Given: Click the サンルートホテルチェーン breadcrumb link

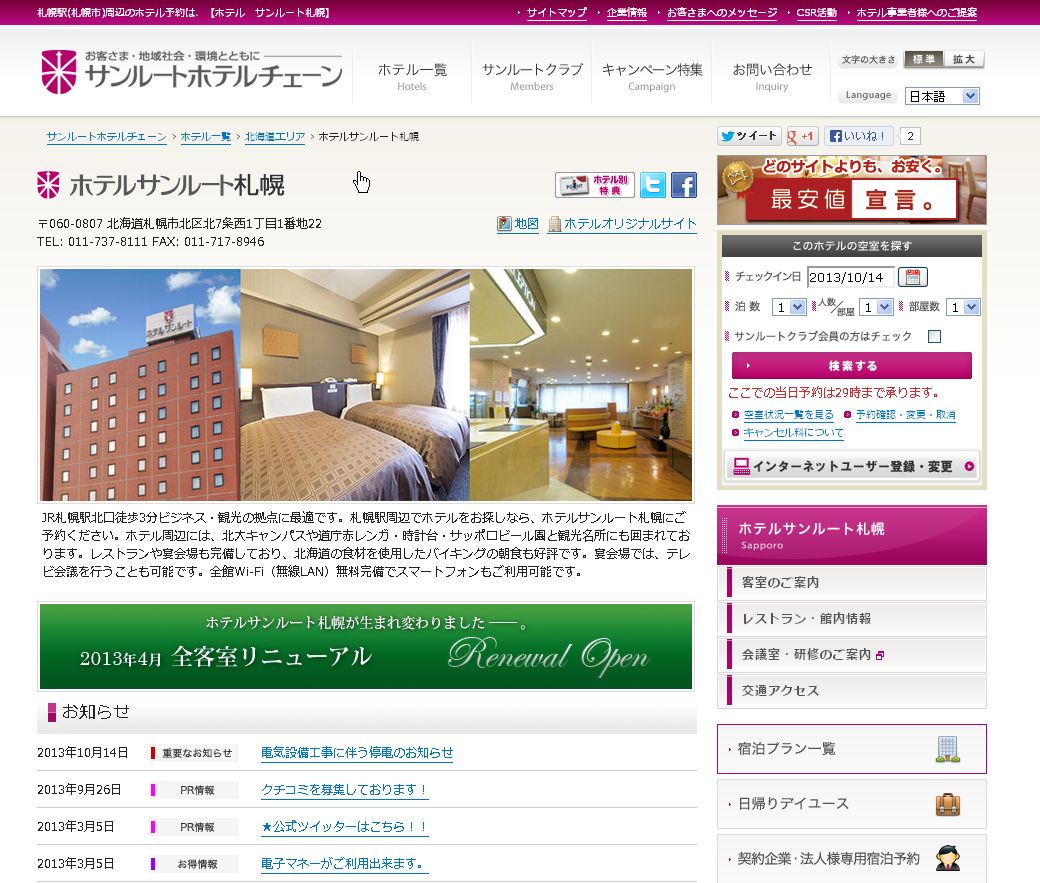Looking at the screenshot, I should click(106, 137).
